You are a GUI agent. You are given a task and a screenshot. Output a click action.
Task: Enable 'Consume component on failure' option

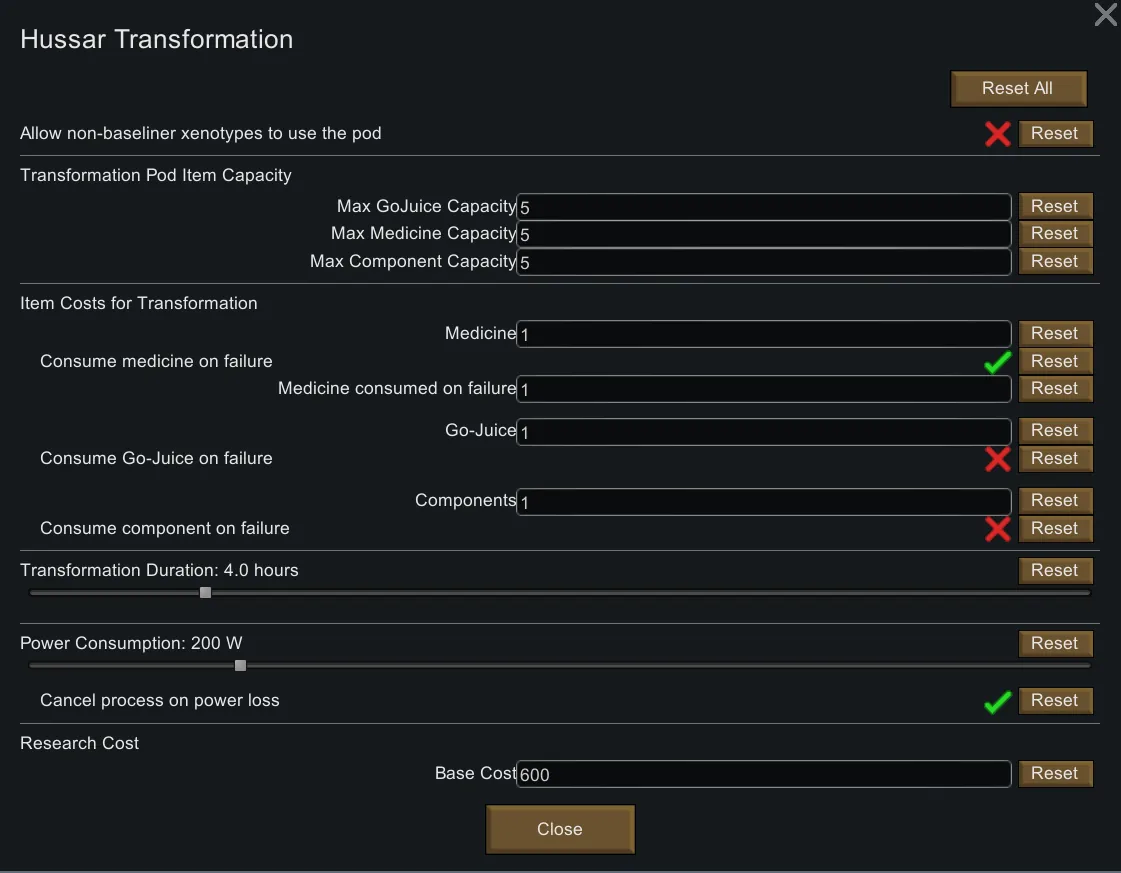tap(997, 529)
